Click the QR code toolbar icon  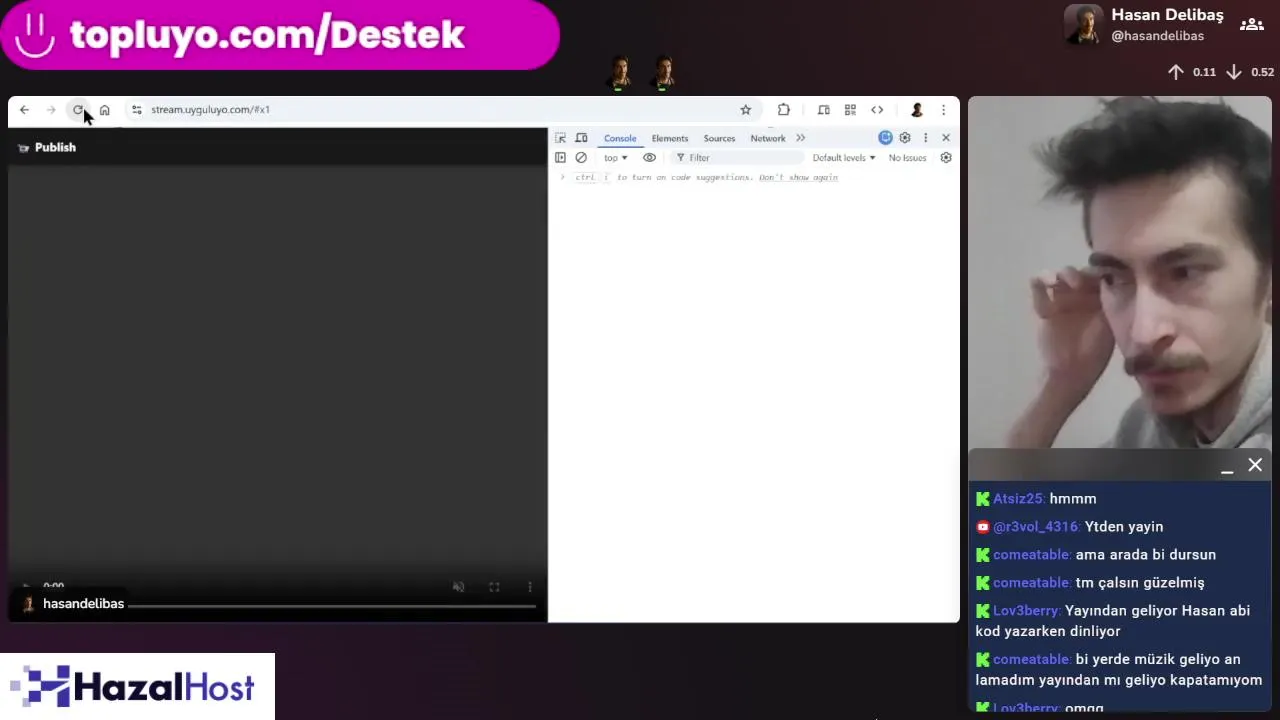(x=850, y=110)
